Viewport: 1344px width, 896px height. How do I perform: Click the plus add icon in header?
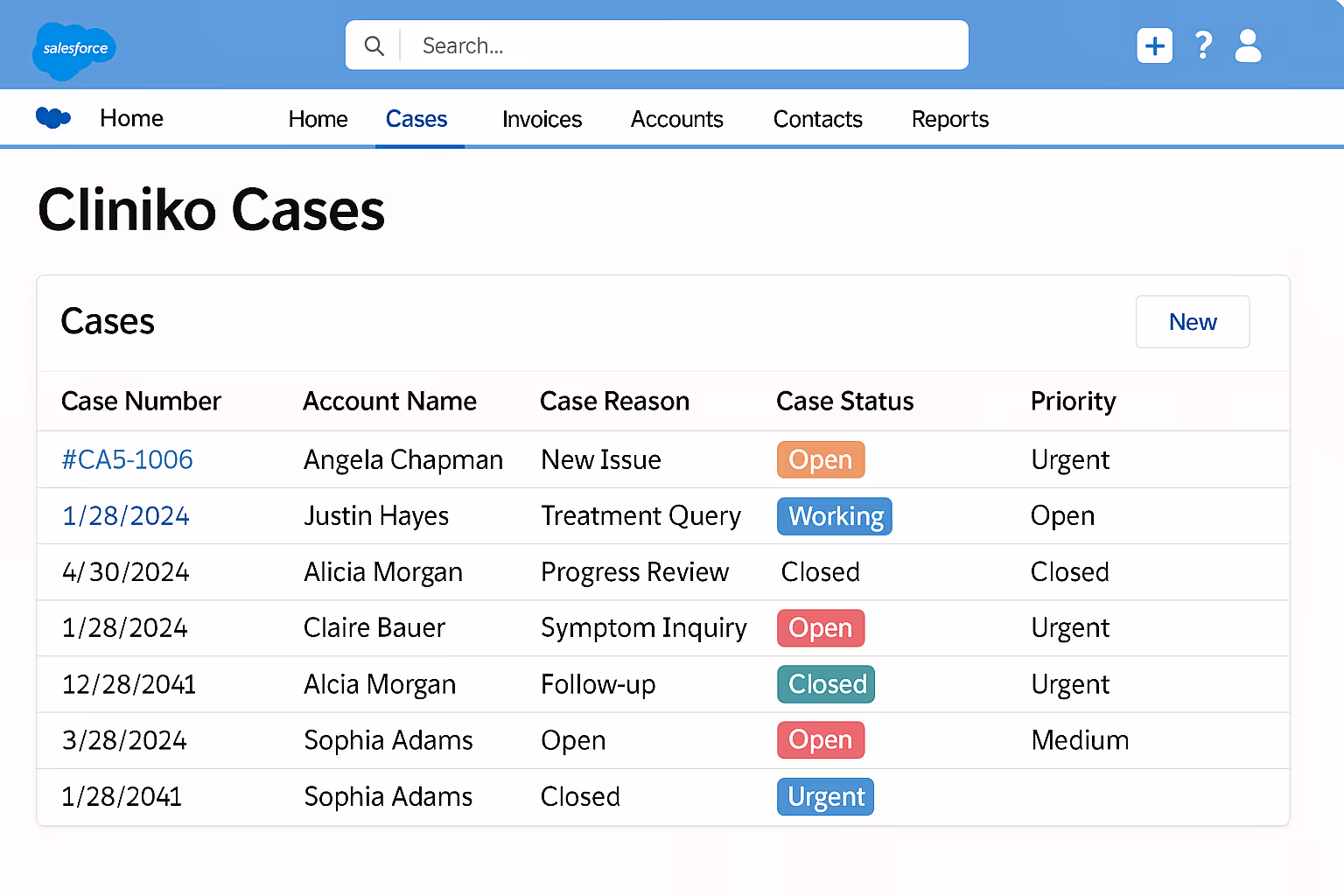1154,45
